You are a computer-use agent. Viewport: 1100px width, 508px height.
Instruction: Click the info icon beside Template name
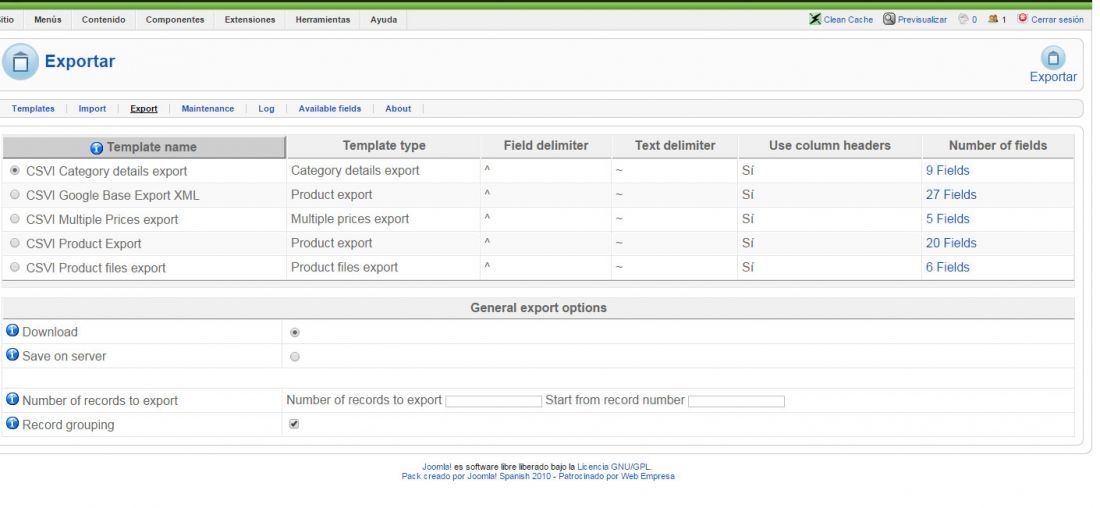click(97, 148)
